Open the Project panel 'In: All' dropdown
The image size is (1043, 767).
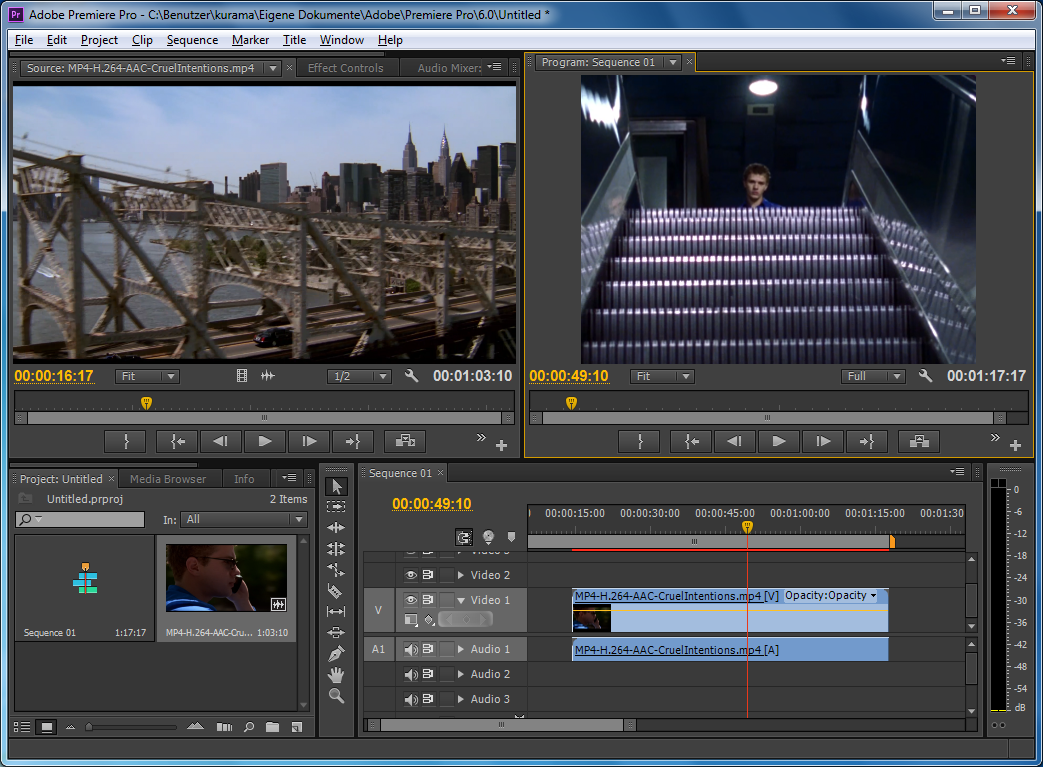click(244, 520)
